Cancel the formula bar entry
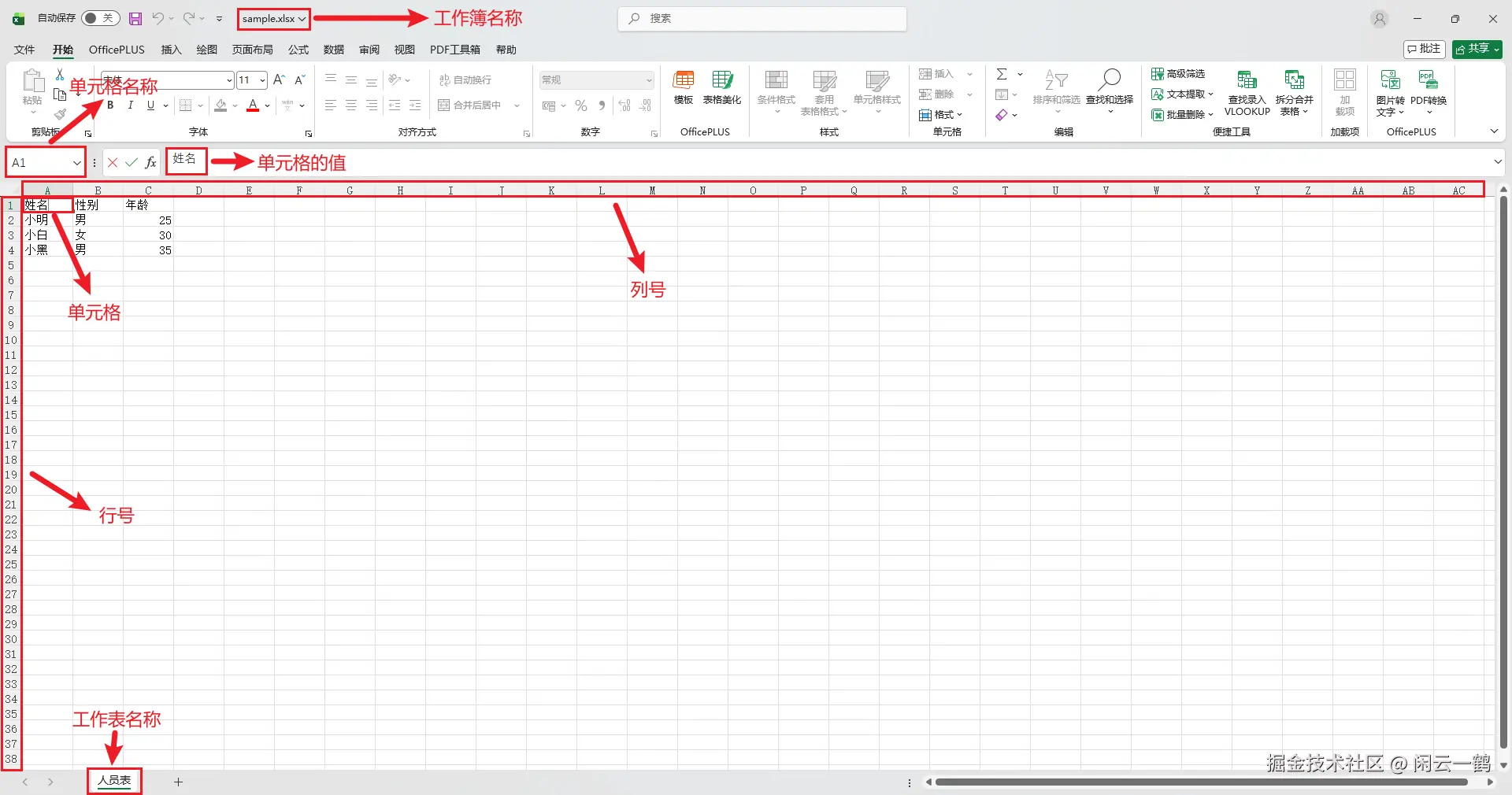This screenshot has width=1512, height=795. tap(113, 163)
